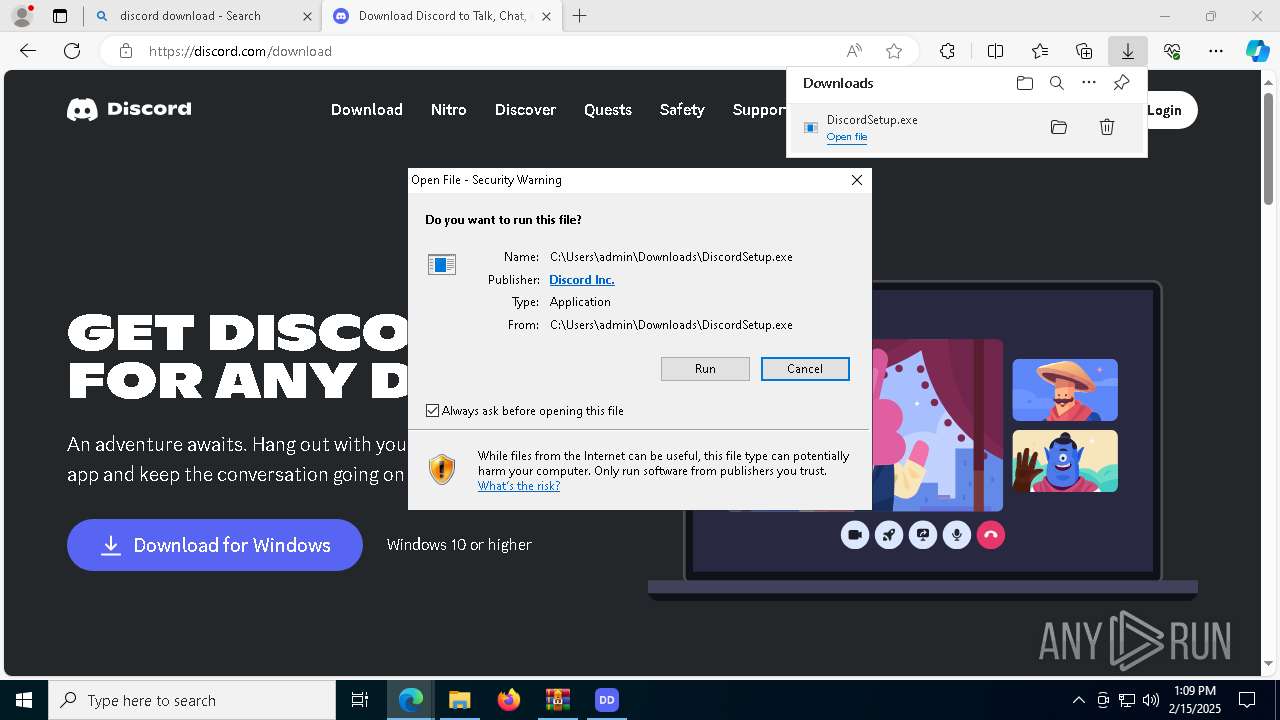Search downloads with magnifier icon

click(x=1057, y=83)
